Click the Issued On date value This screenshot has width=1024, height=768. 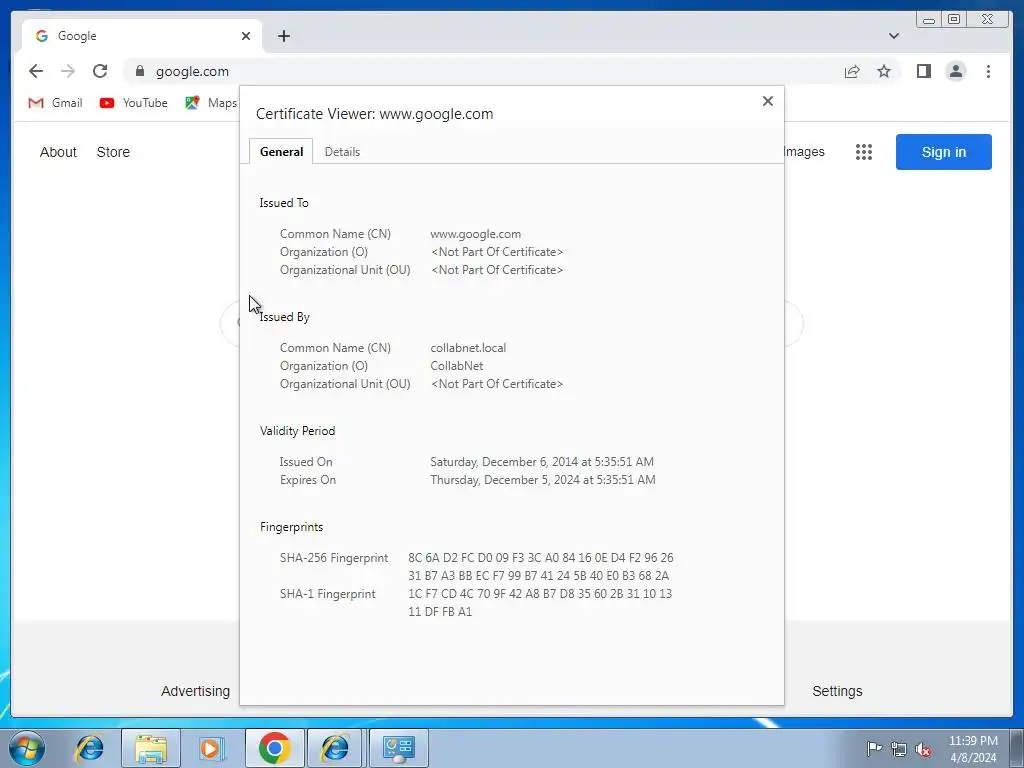[542, 462]
